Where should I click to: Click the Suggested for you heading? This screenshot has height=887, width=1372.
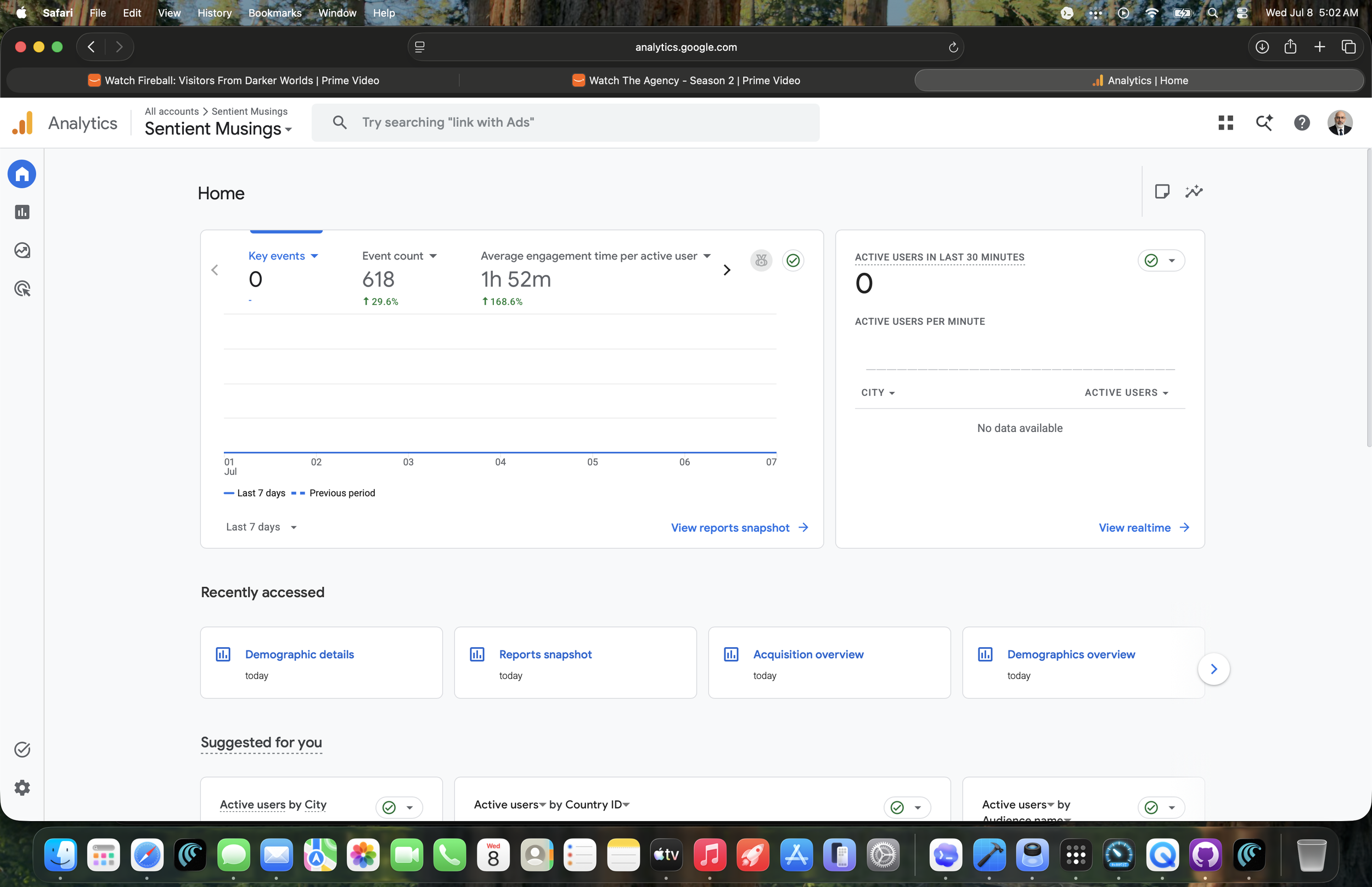point(261,743)
